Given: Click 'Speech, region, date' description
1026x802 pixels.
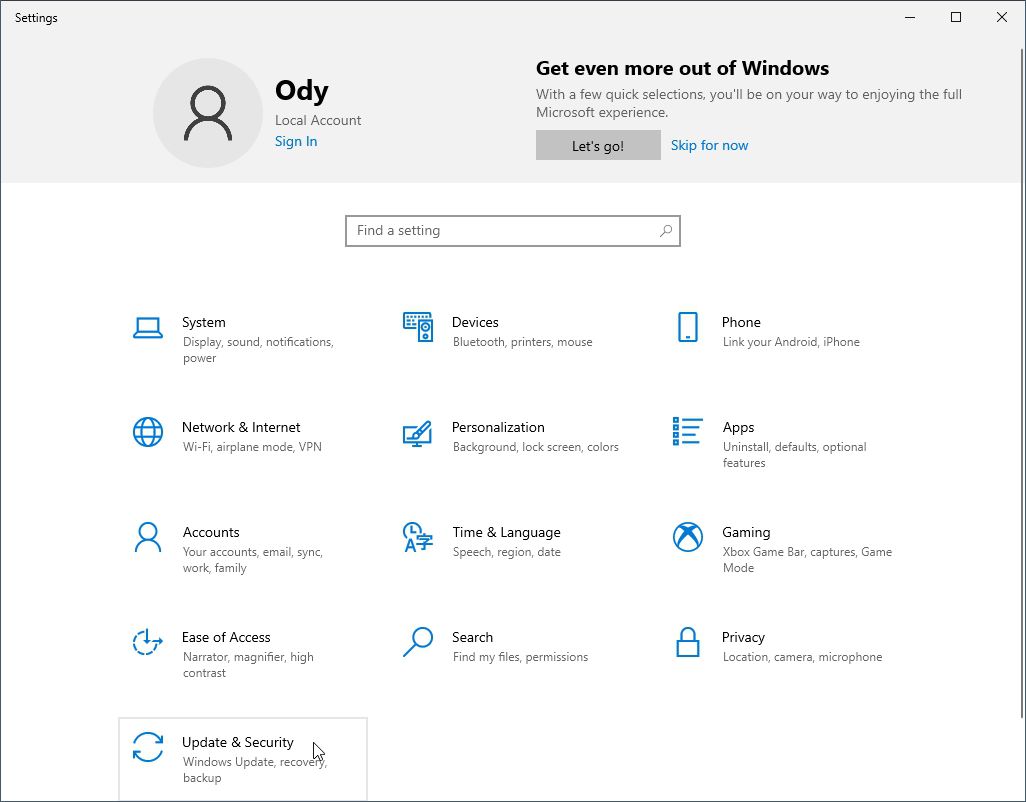Looking at the screenshot, I should pos(506,552).
